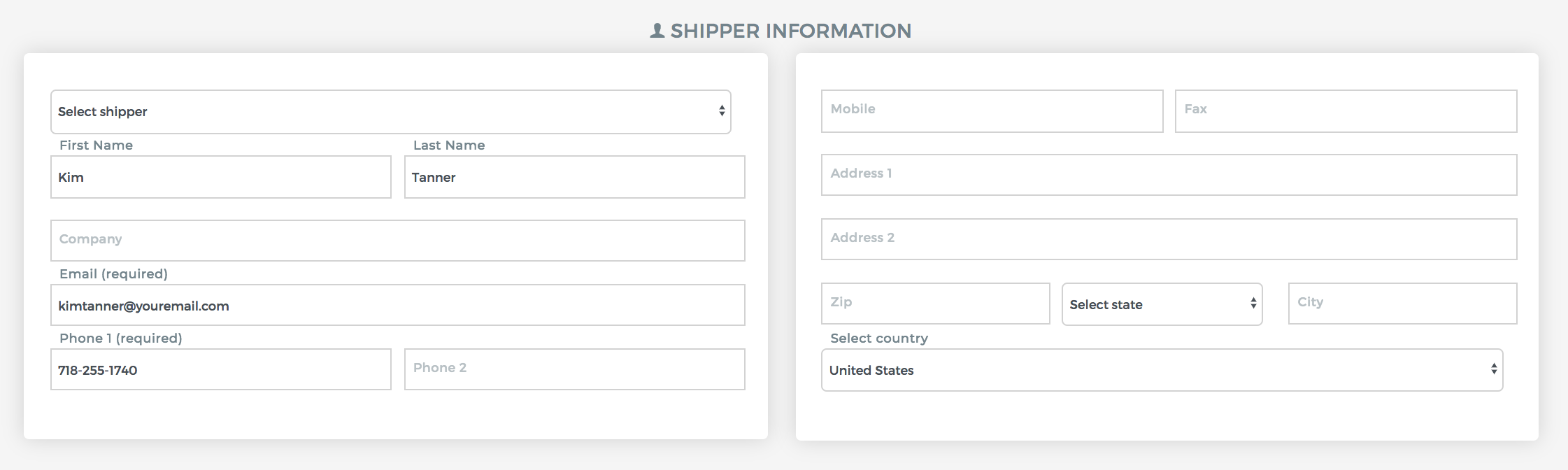The width and height of the screenshot is (1568, 470).
Task: Click the Select shipper dropdown arrows
Action: pos(722,111)
